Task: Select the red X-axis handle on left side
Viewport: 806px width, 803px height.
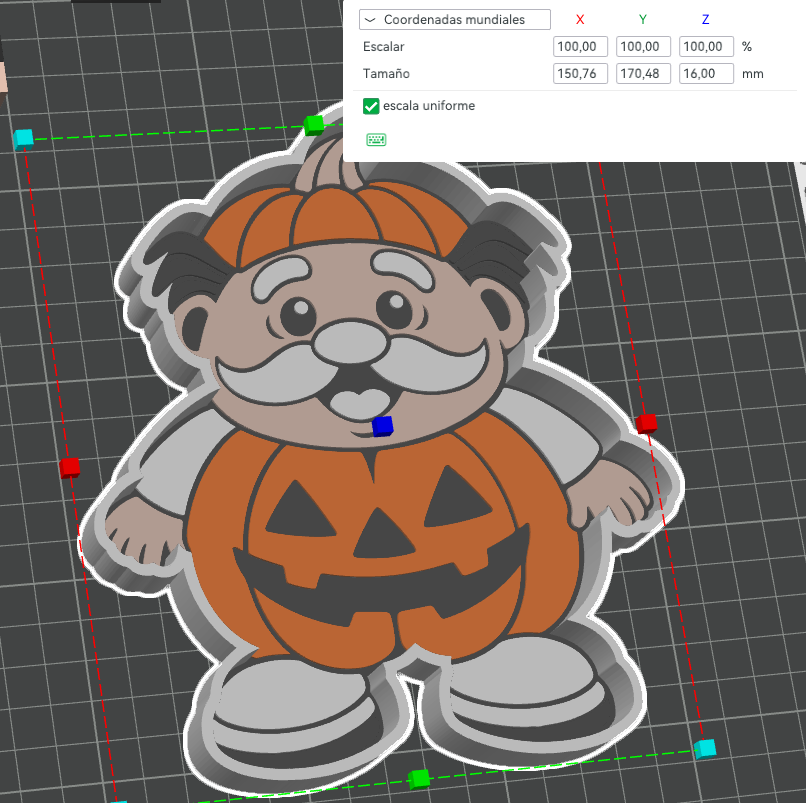Action: coord(69,468)
